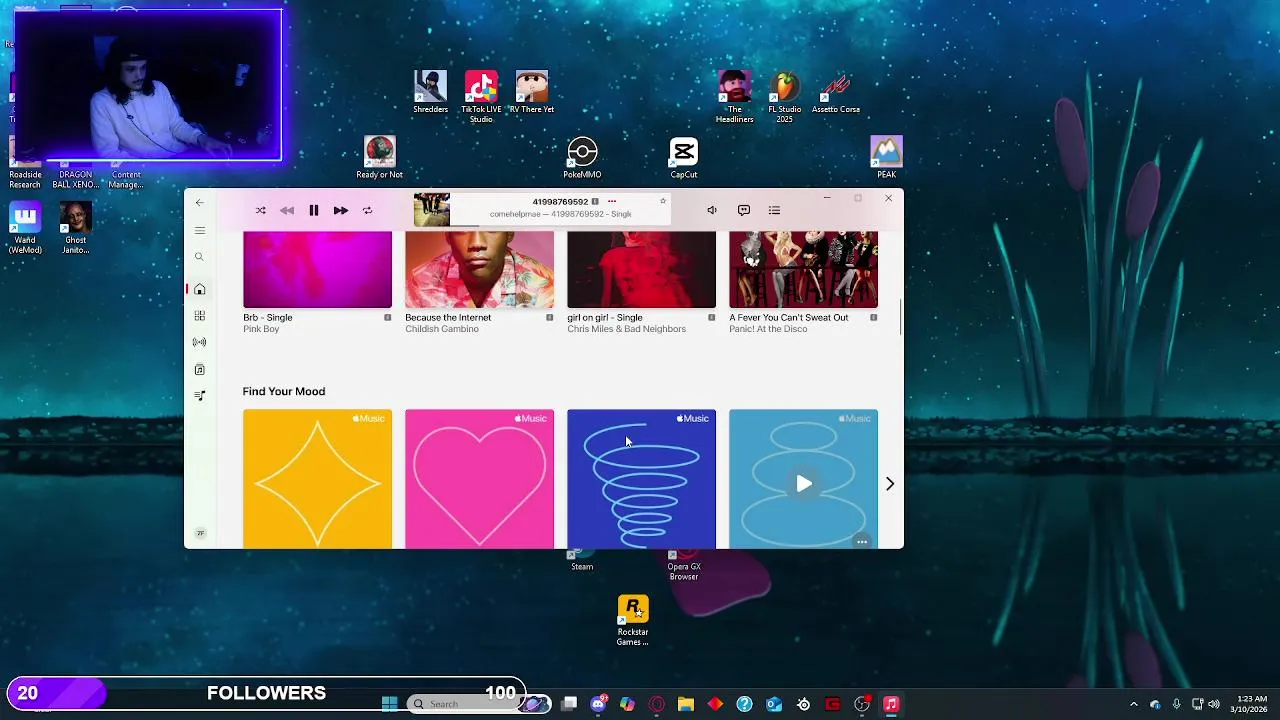Viewport: 1280px width, 720px height.
Task: Open the Wand (WeMod) desktop icon
Action: coord(25,228)
